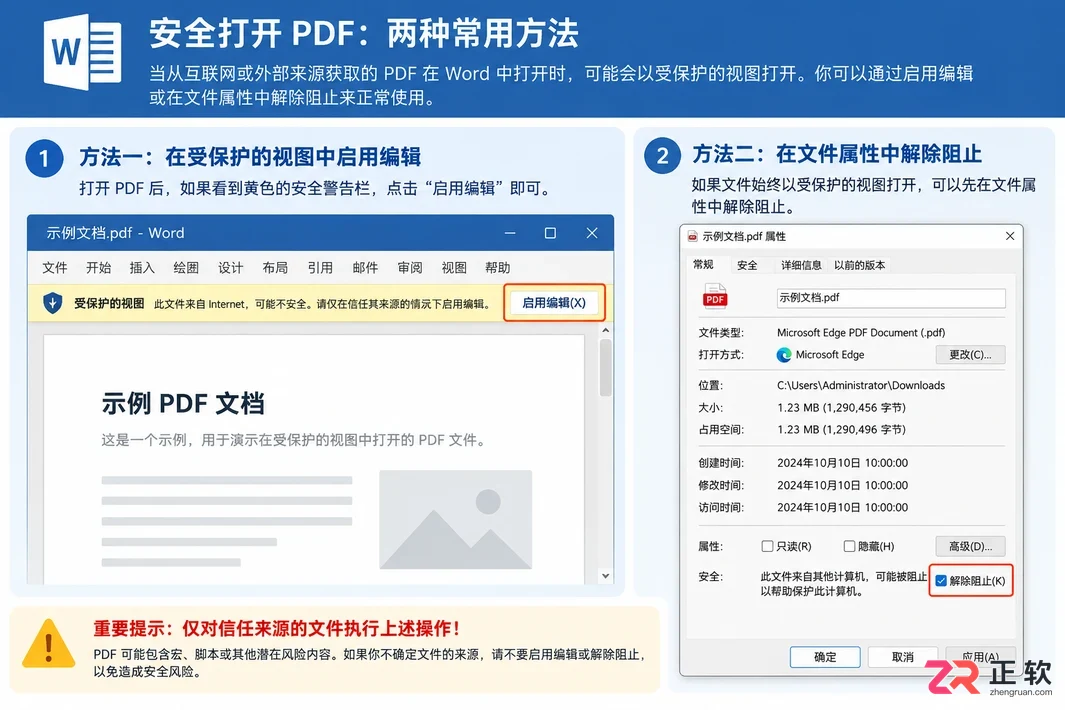Viewport: 1065px width, 710px height.
Task: Click the Word scrollbar up arrow
Action: click(x=605, y=330)
